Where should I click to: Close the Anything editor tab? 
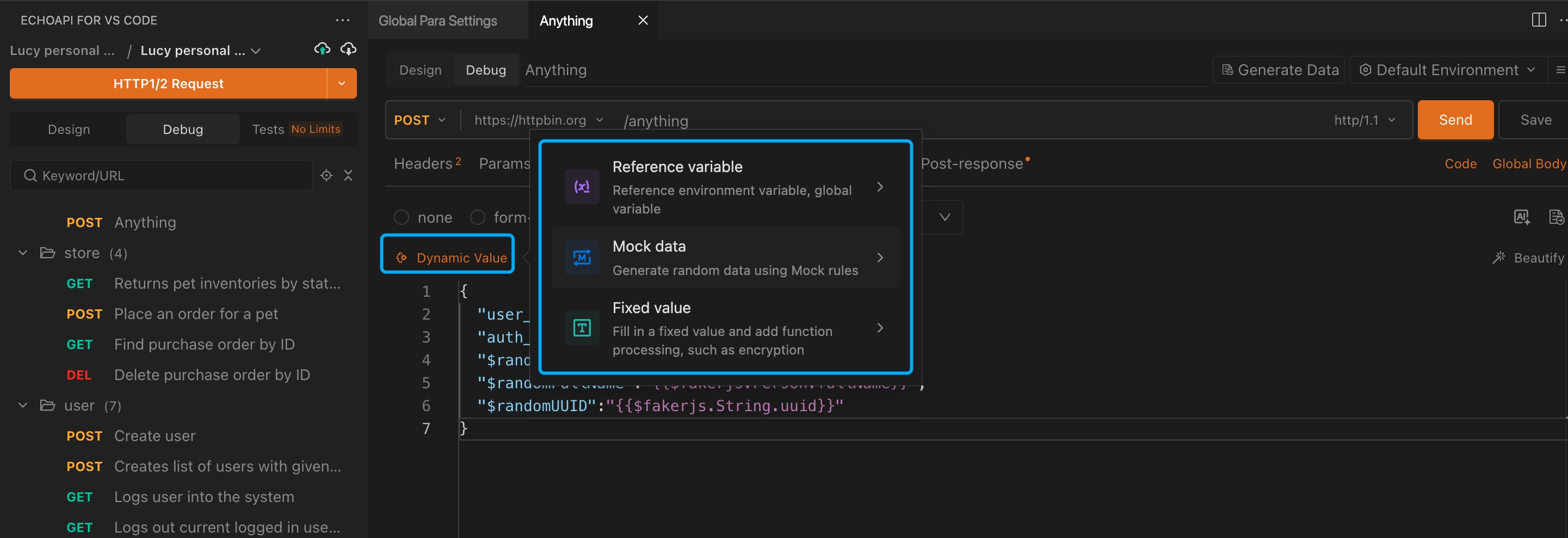click(x=643, y=20)
